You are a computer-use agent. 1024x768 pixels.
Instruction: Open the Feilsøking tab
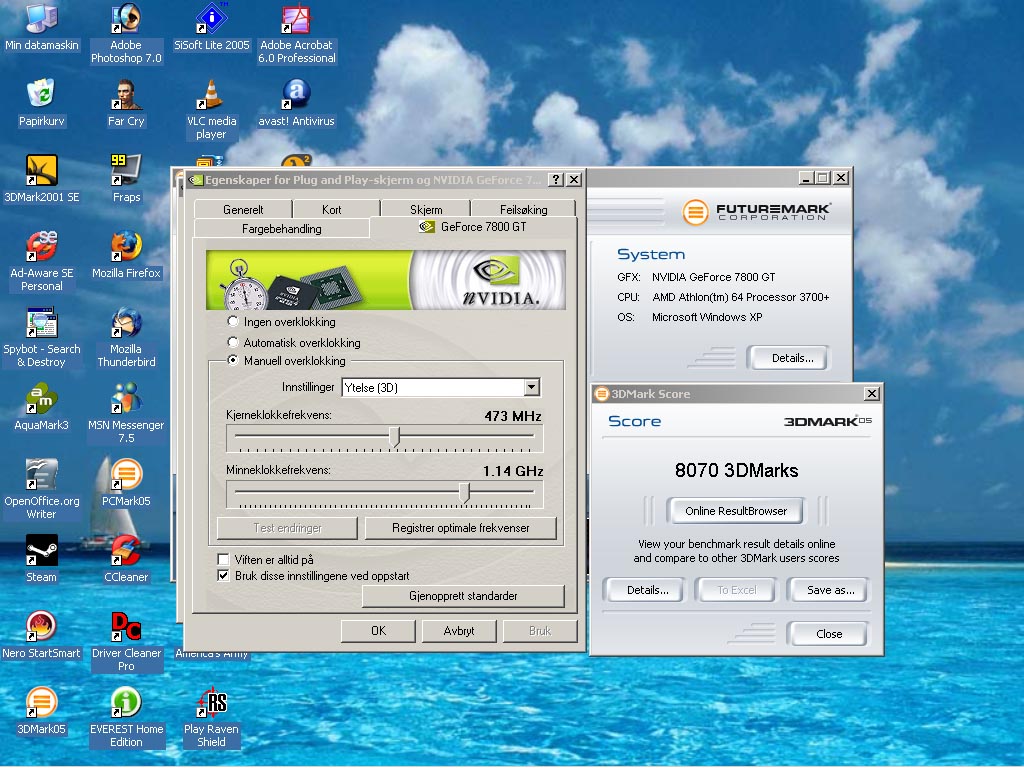coord(523,209)
